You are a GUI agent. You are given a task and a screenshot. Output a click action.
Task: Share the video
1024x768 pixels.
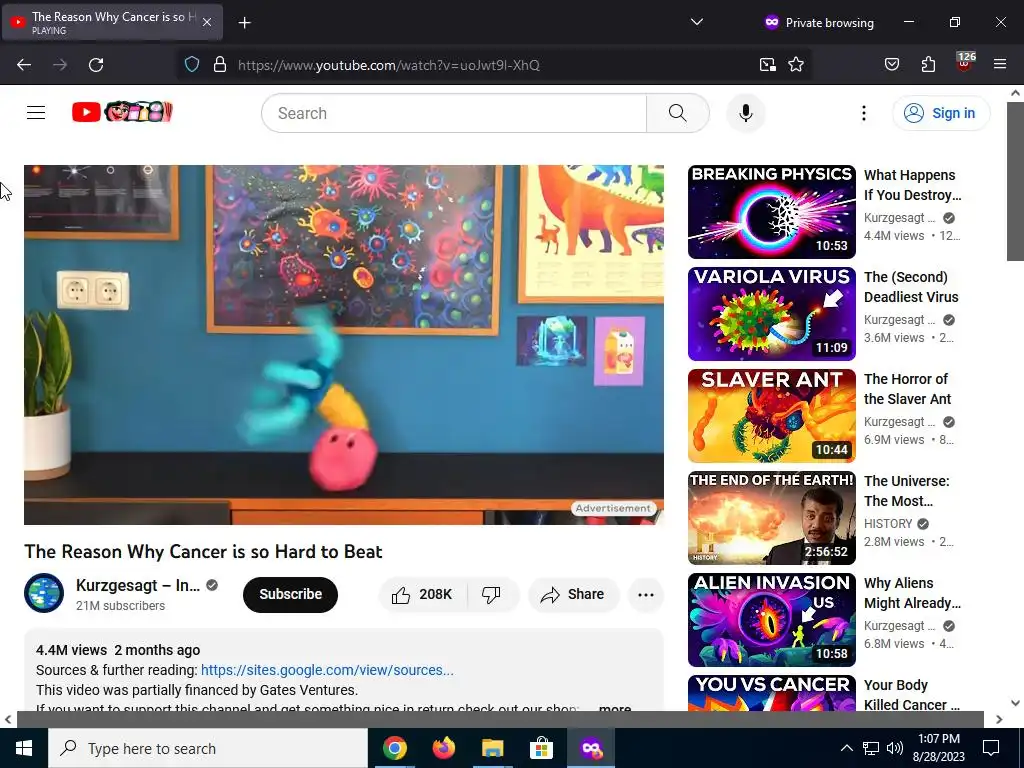[x=573, y=594]
